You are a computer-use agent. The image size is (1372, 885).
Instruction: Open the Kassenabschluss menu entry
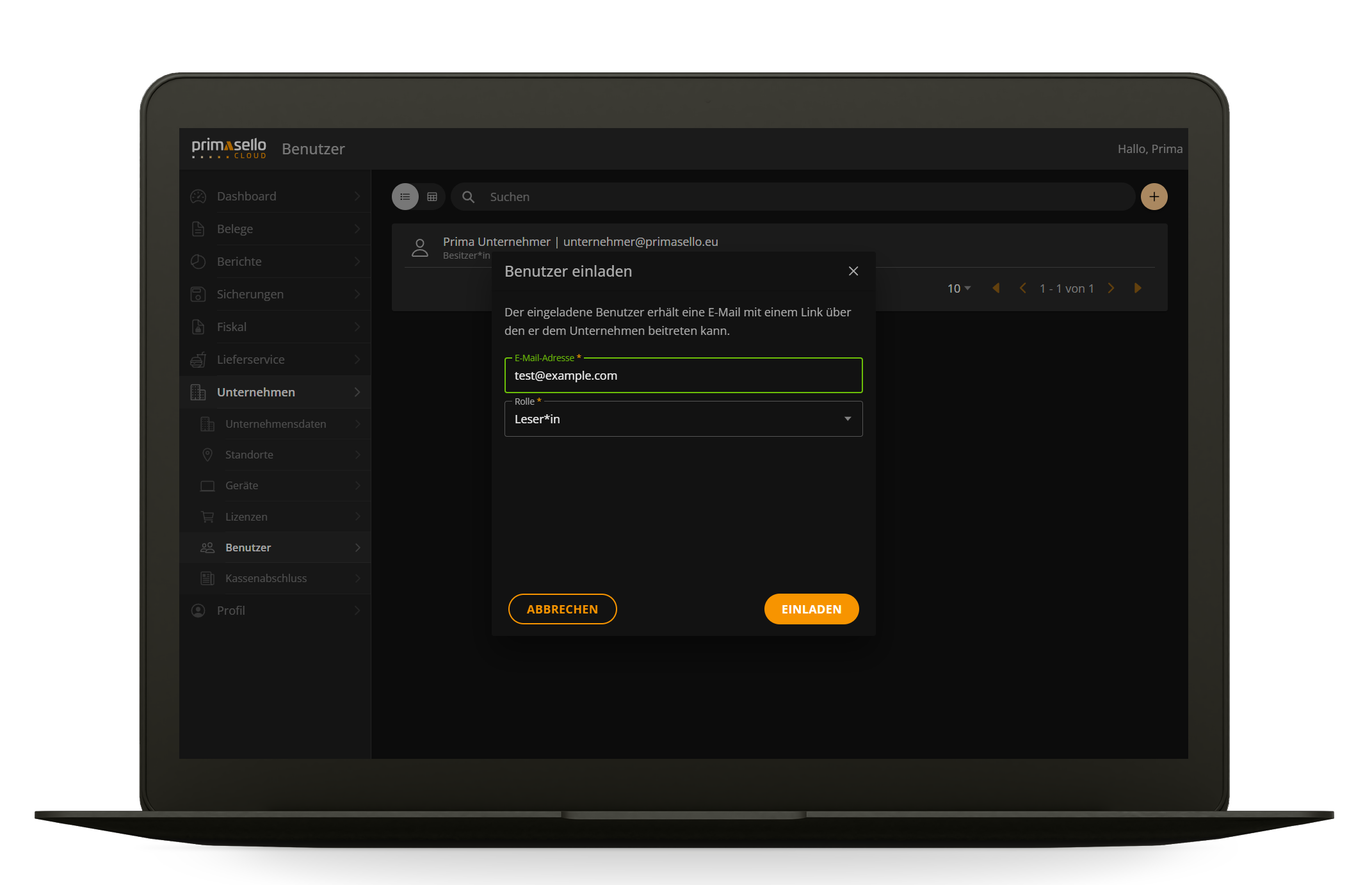[265, 578]
